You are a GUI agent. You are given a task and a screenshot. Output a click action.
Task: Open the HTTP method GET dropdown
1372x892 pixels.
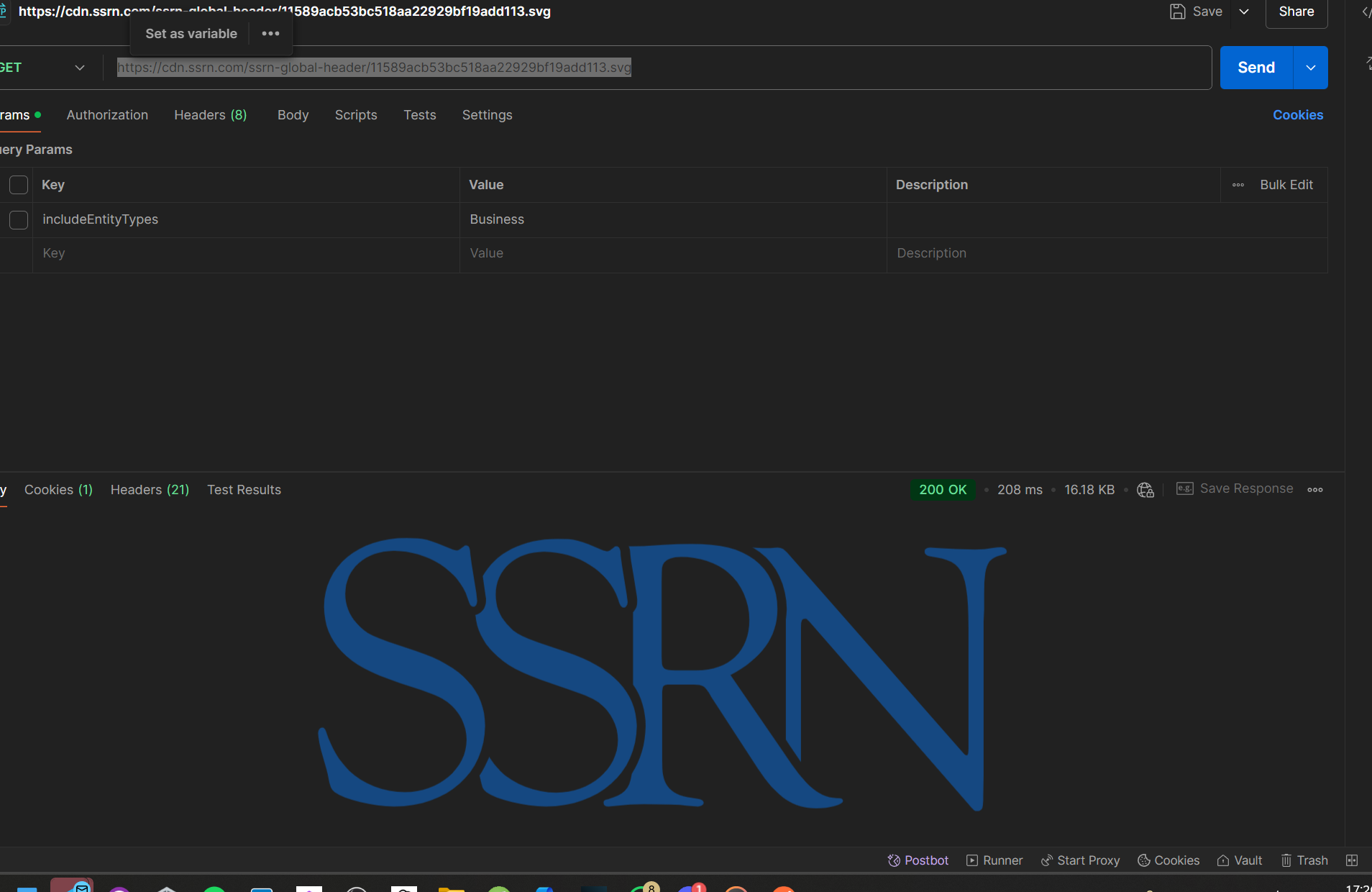pos(43,68)
